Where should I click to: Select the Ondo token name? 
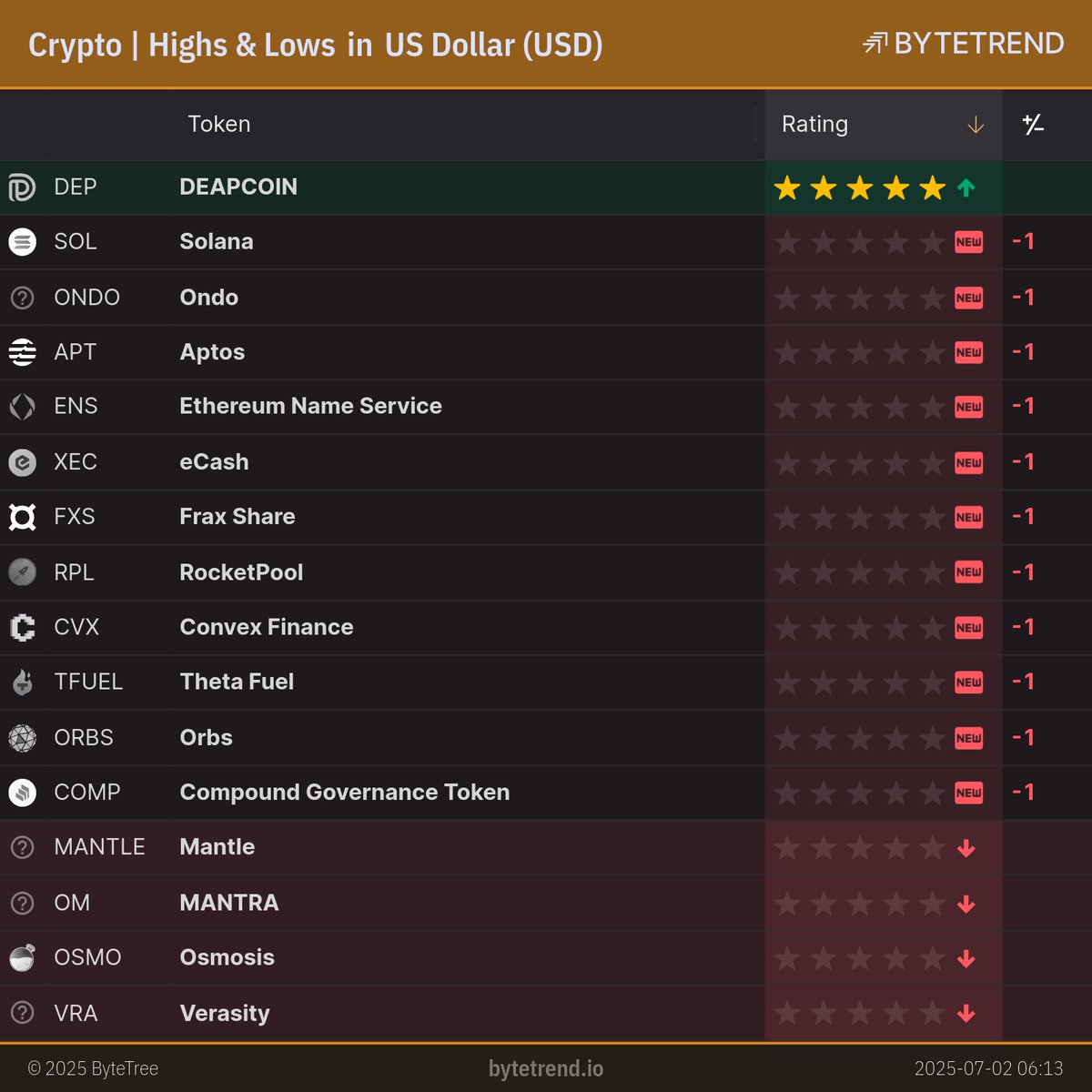click(x=209, y=297)
